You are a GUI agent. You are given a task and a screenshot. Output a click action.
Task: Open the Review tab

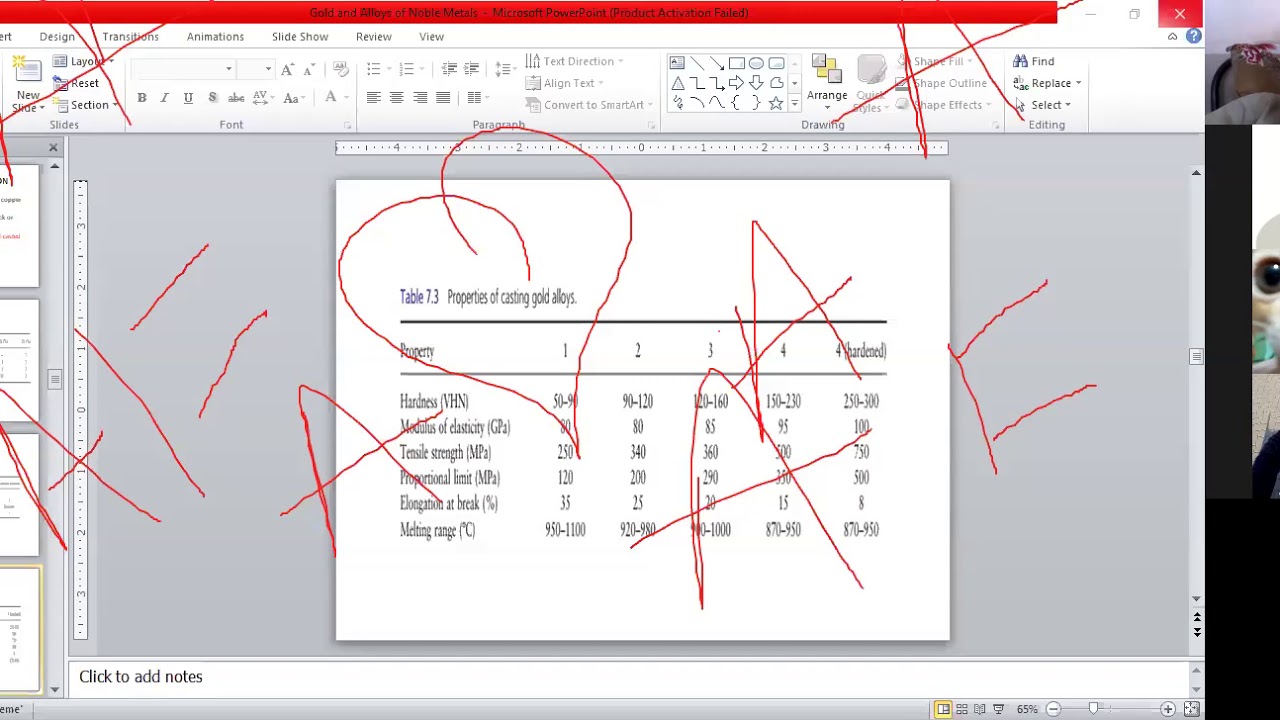click(374, 37)
